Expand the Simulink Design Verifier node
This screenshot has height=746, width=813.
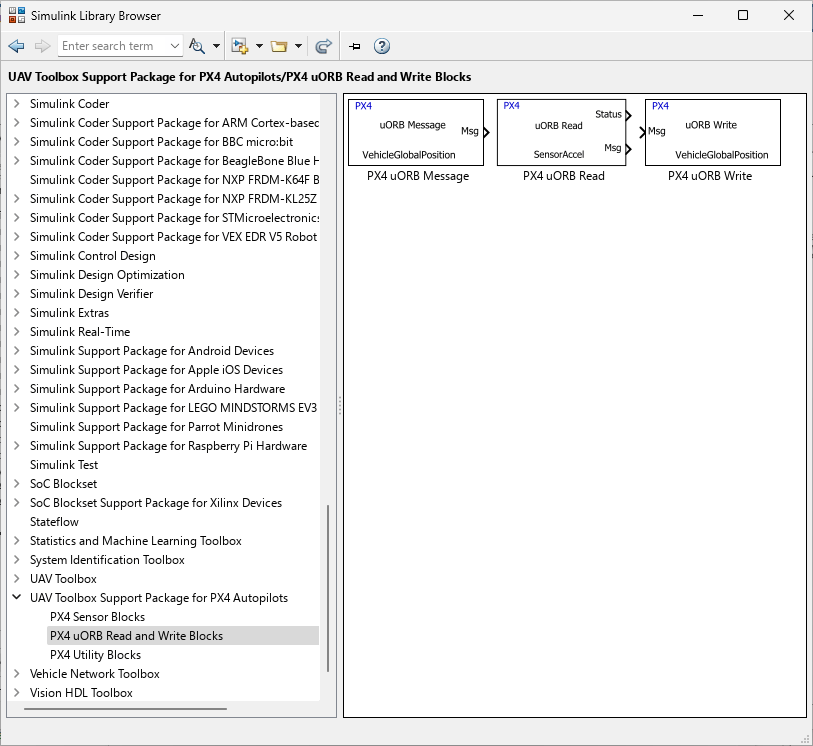click(17, 294)
